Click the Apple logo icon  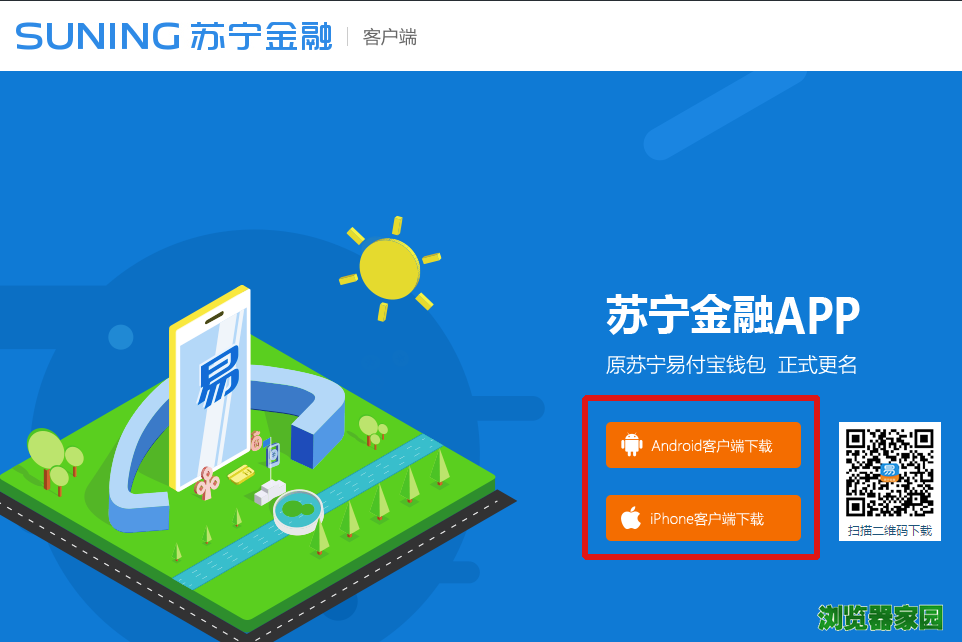tap(631, 517)
